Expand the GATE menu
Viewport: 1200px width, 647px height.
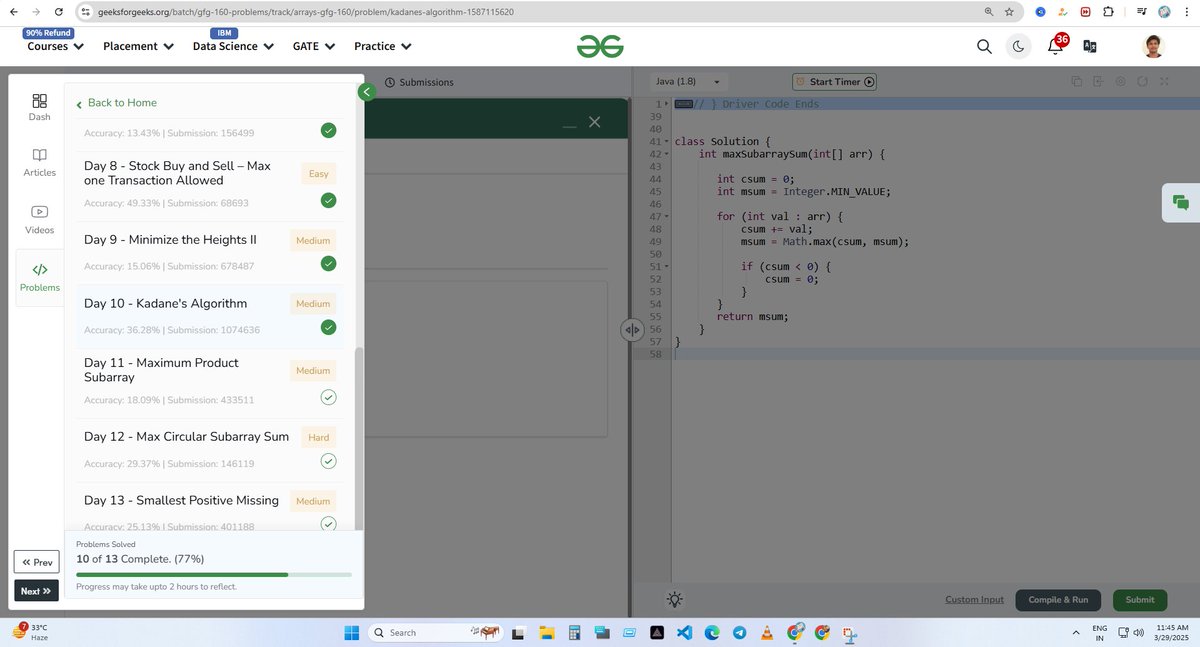point(313,46)
